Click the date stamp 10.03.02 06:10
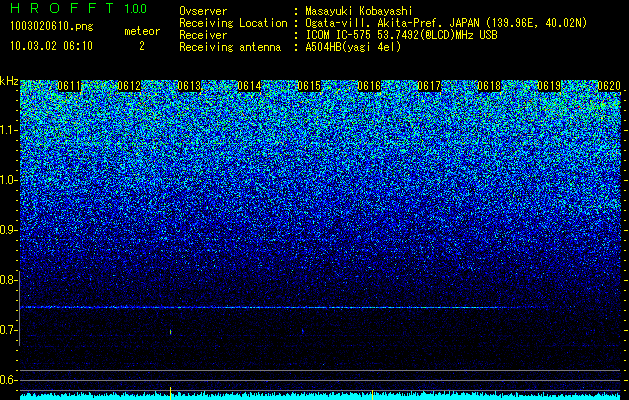 51,46
